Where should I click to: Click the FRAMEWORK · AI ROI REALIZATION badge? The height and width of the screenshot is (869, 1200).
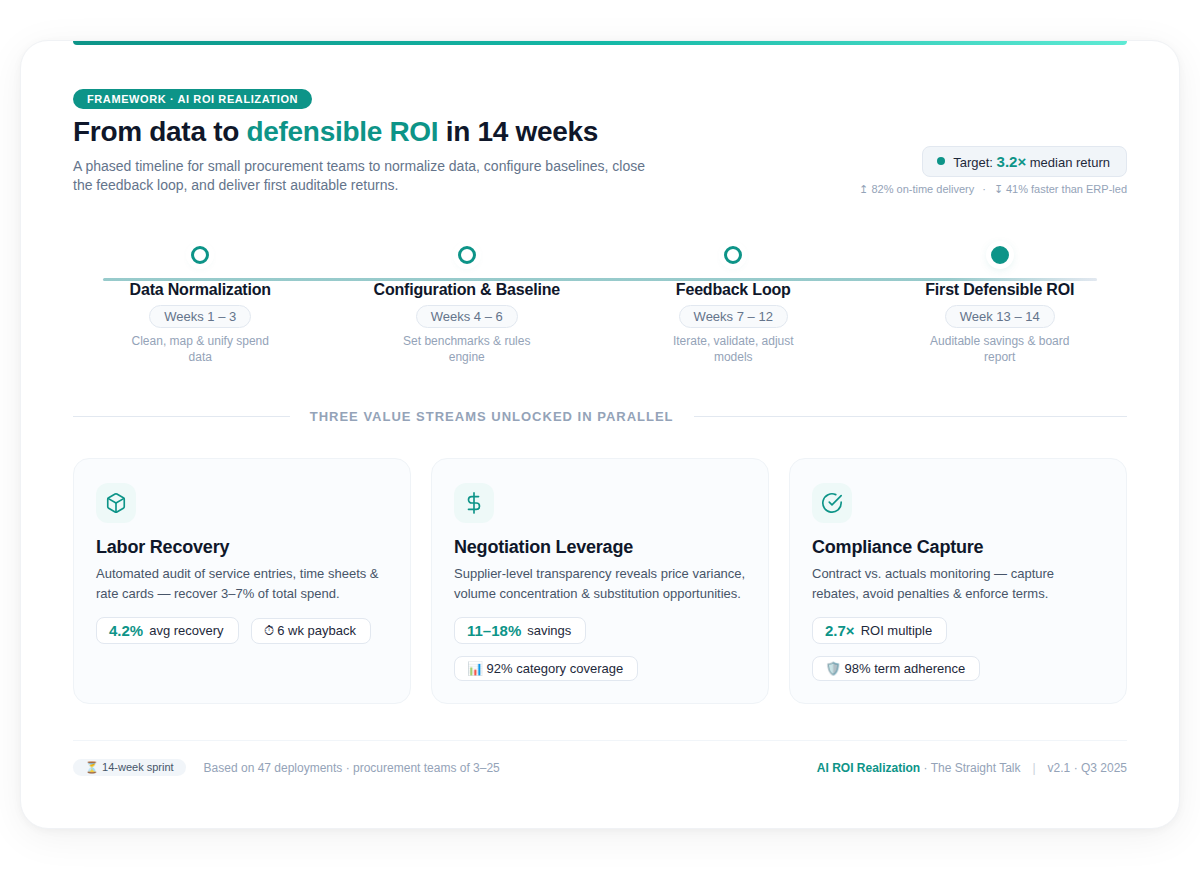tap(192, 99)
